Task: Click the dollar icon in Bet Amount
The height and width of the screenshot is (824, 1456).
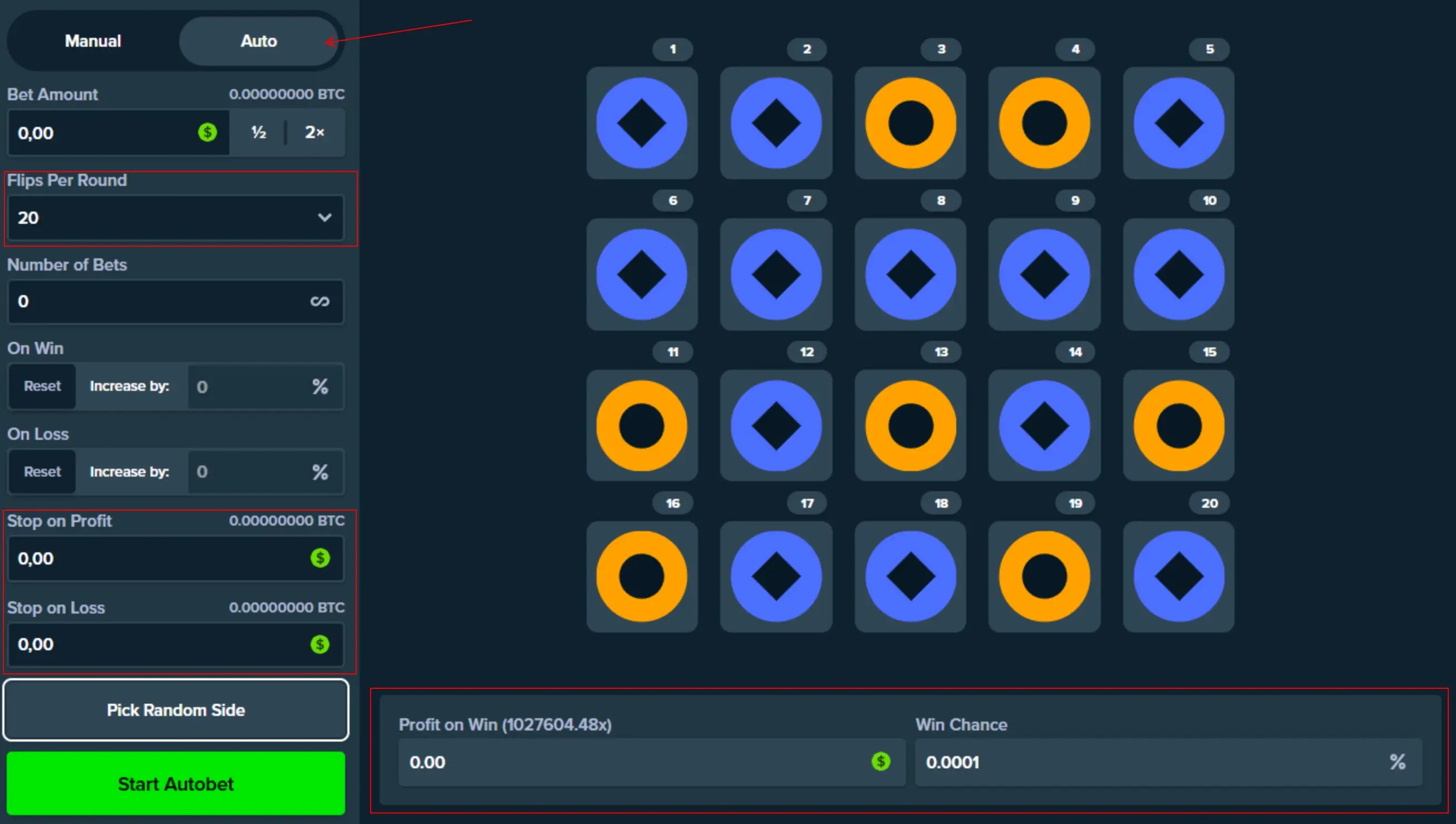Action: (208, 133)
